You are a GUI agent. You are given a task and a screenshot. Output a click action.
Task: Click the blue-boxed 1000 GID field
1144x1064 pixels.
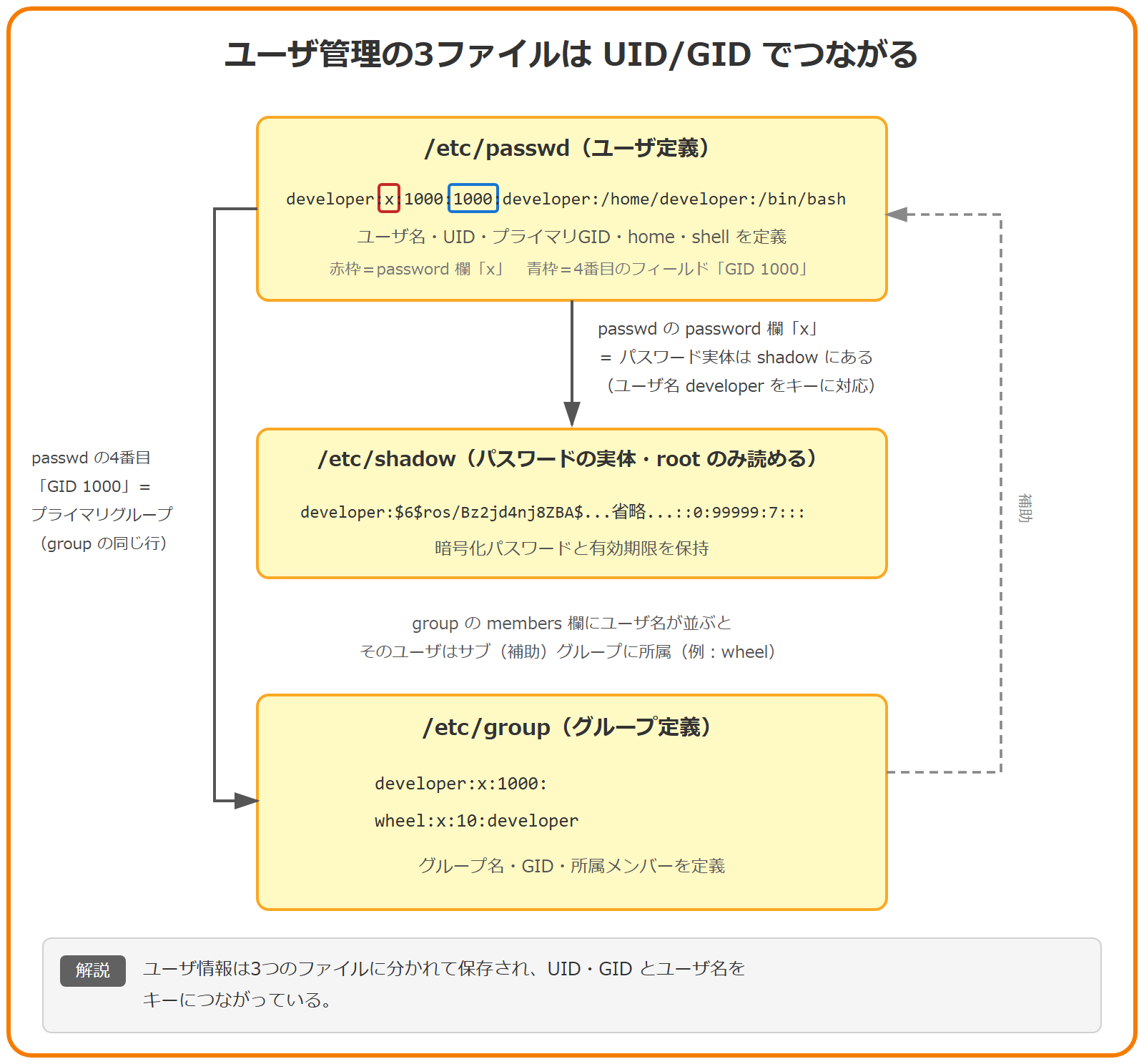click(x=473, y=199)
